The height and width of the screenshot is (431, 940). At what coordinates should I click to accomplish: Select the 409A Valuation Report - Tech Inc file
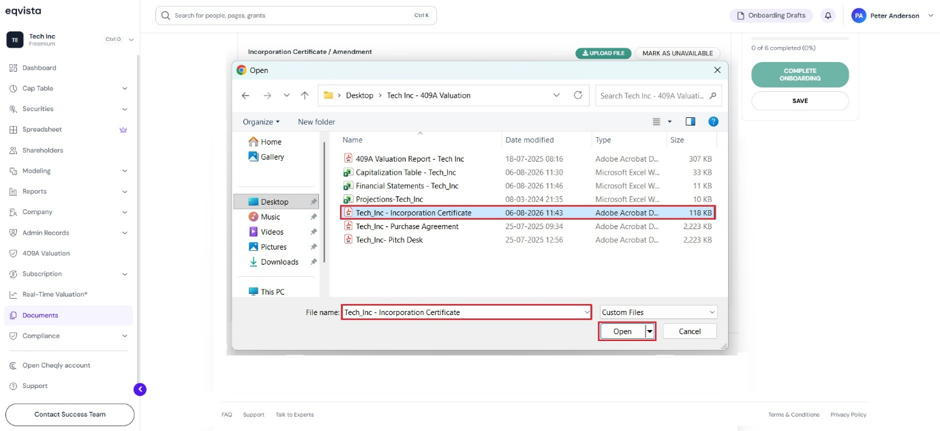tap(528, 159)
